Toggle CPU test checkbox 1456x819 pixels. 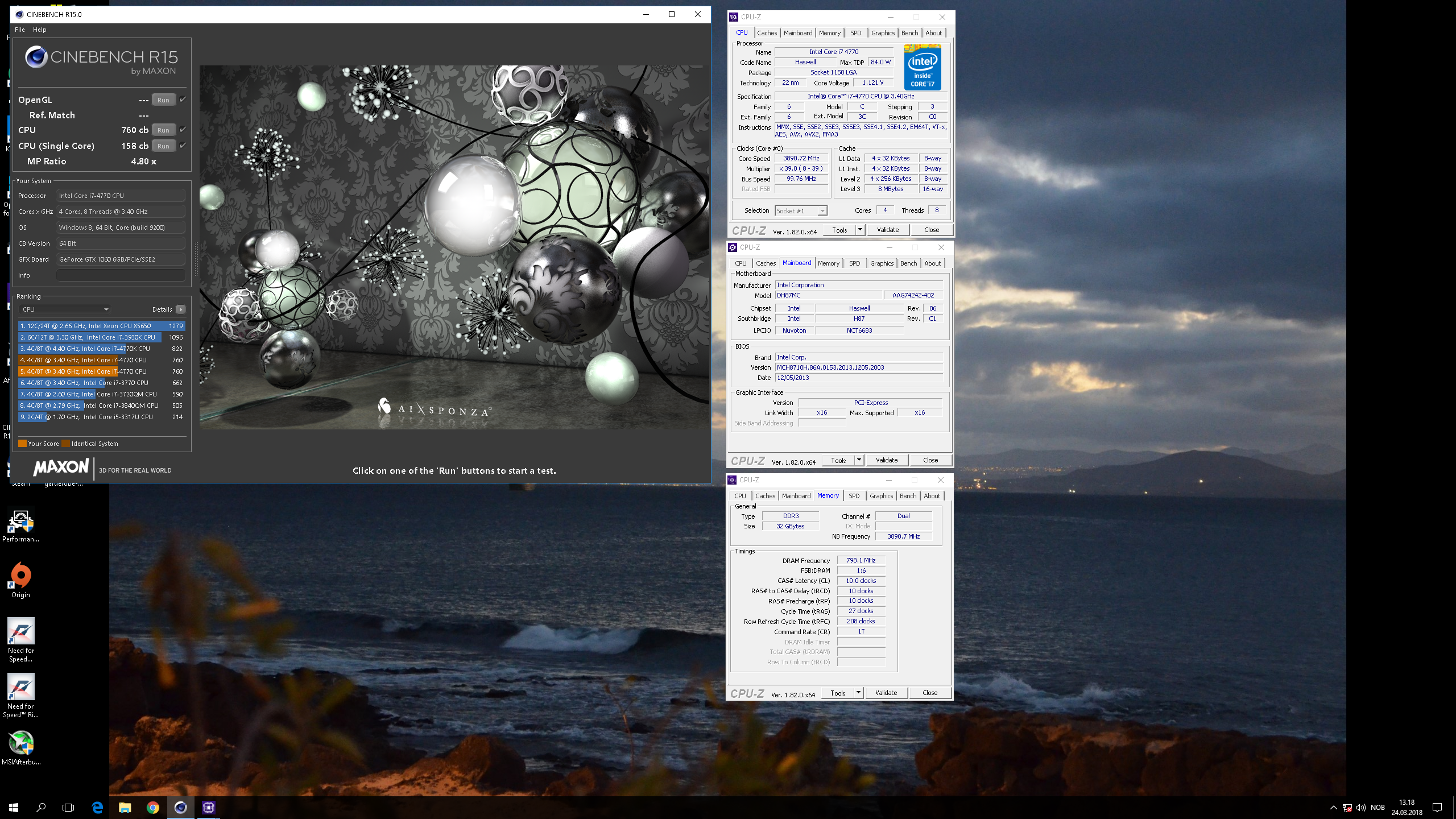tap(183, 130)
